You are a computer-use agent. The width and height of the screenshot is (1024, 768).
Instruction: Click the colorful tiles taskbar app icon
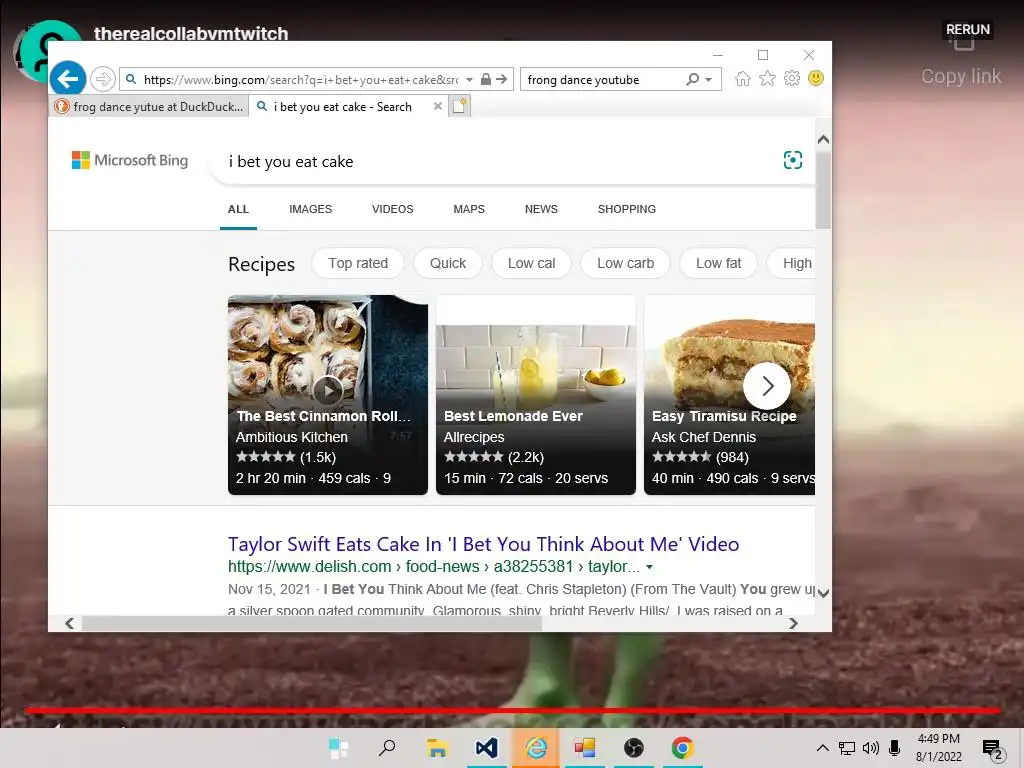pos(584,748)
